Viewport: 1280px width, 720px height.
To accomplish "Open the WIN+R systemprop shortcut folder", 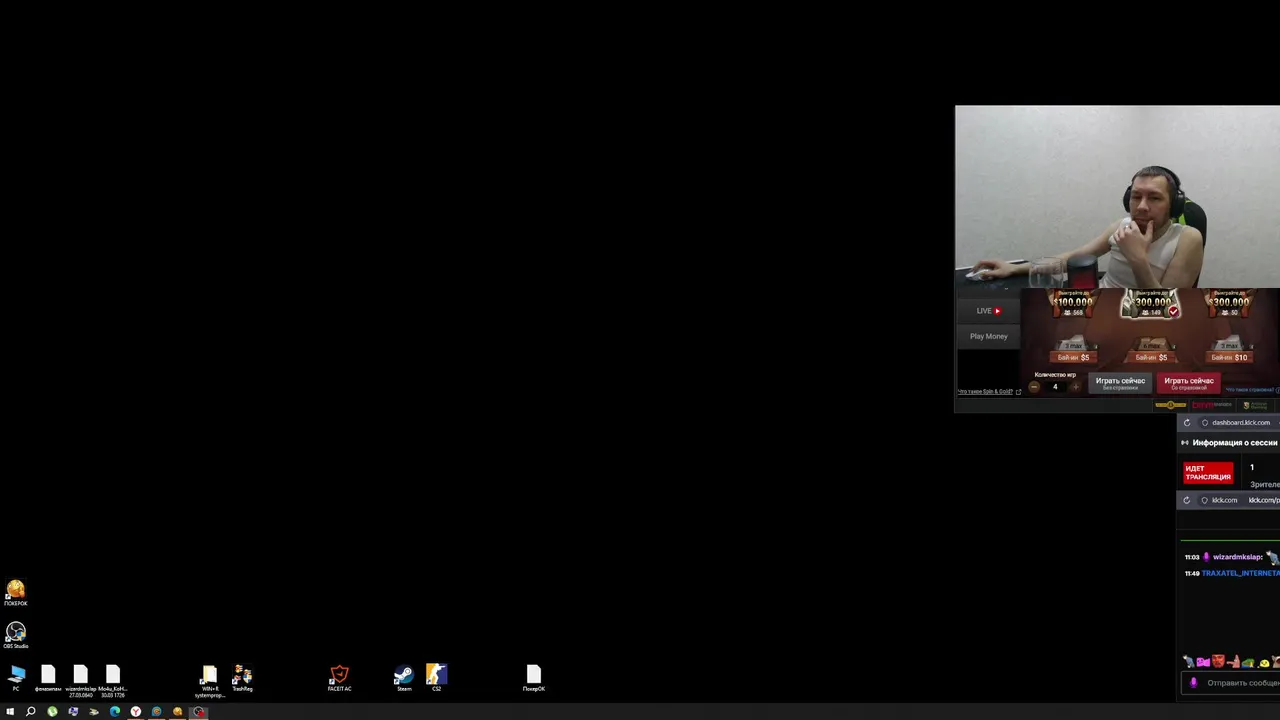I will coord(209,680).
